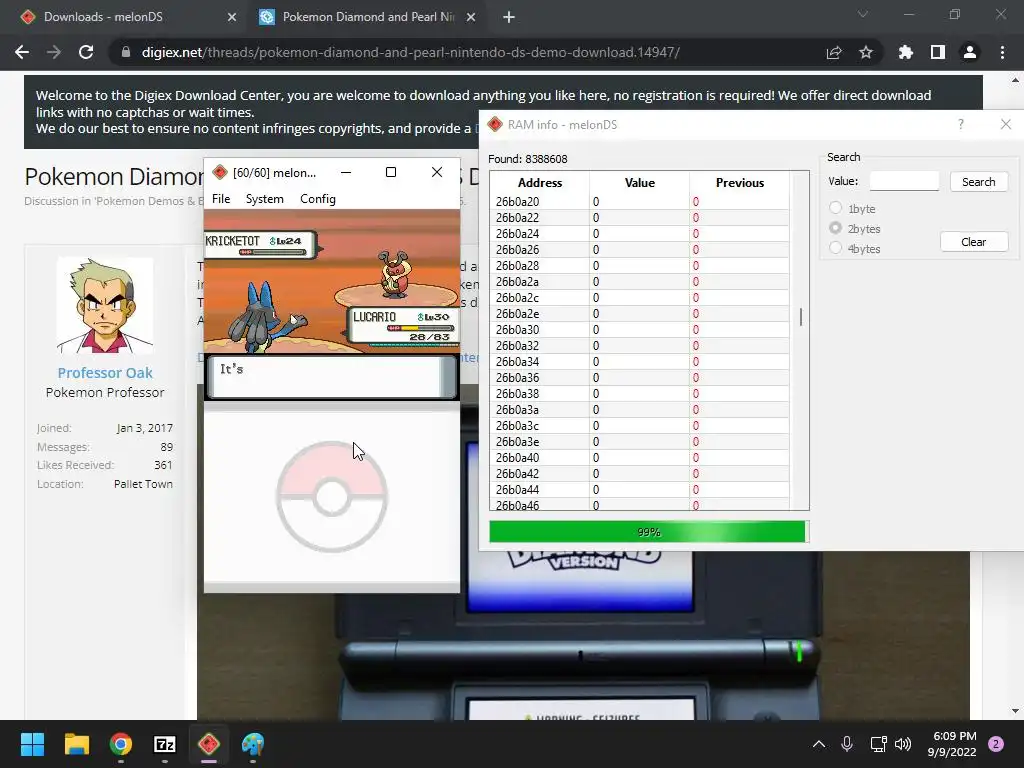Click the melonDS taskbar icon
The height and width of the screenshot is (768, 1024).
(x=209, y=744)
